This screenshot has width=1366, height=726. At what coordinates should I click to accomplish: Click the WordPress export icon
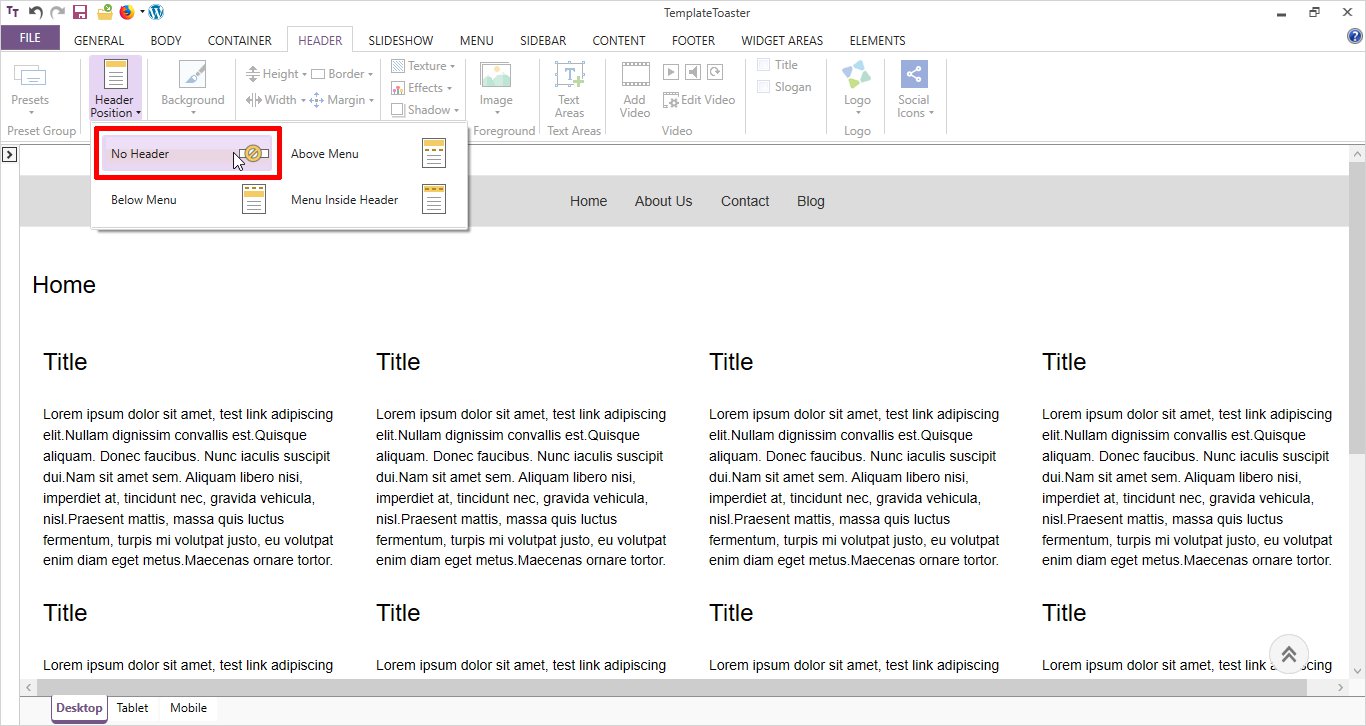tap(156, 13)
